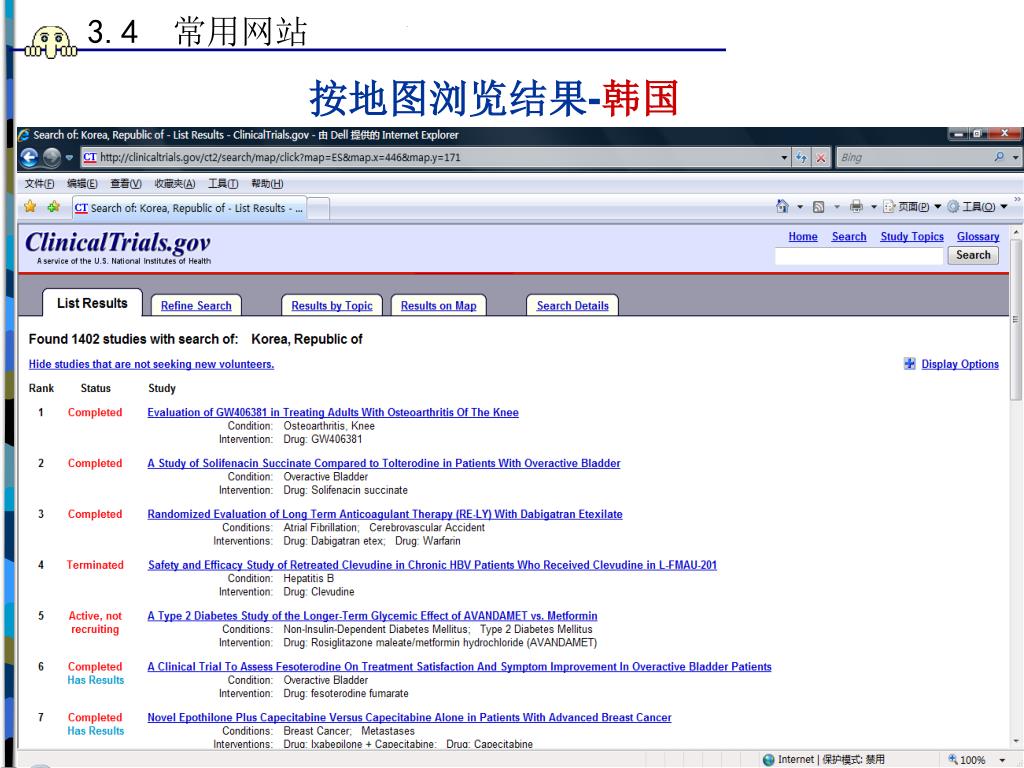Click the Print printer icon
The image size is (1024, 768).
[x=856, y=207]
